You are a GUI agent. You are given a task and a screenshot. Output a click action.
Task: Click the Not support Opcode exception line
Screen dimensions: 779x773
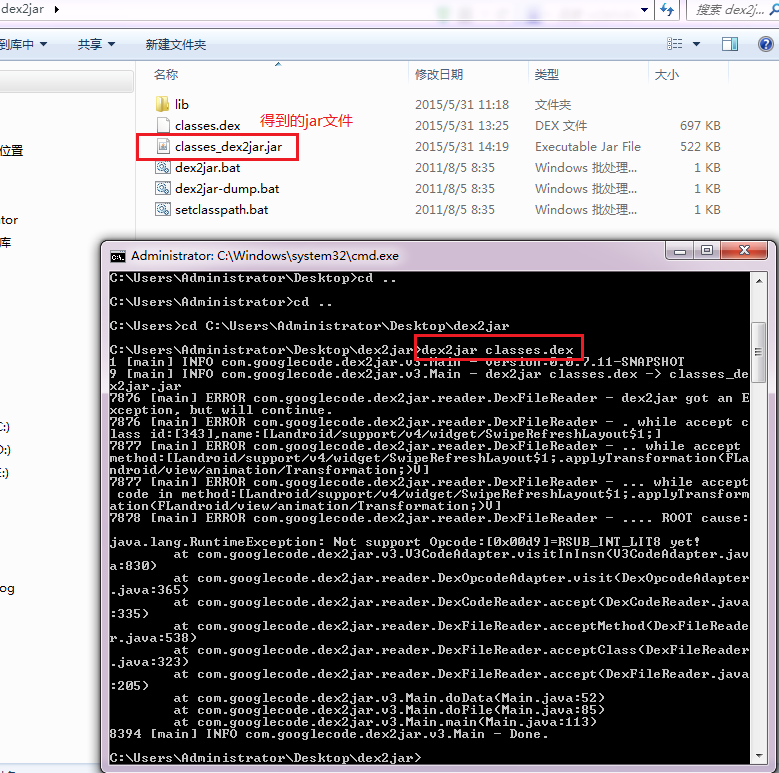tap(404, 541)
